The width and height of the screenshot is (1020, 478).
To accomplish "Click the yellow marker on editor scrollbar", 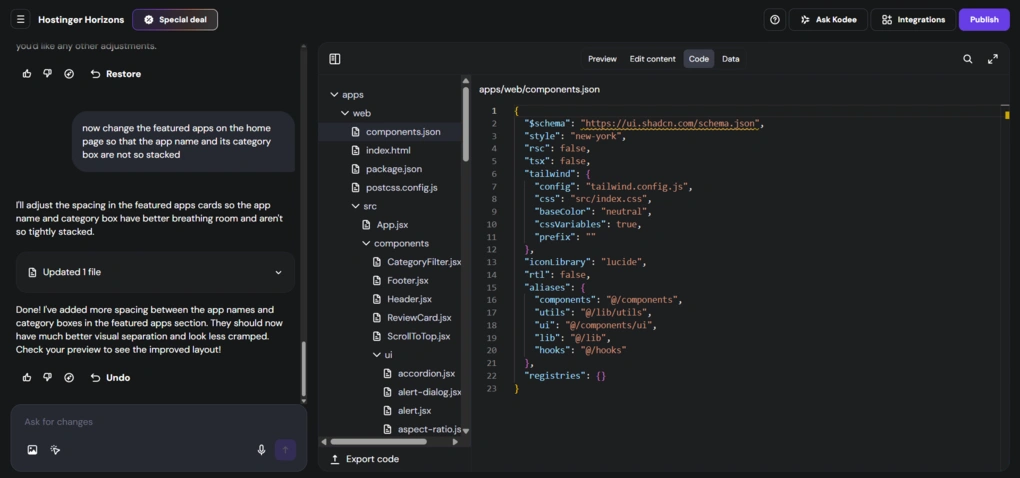I will point(1007,115).
